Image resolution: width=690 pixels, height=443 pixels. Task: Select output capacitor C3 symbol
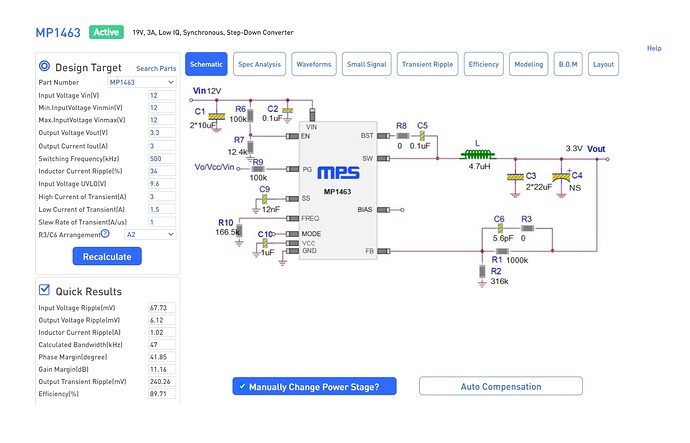tap(515, 177)
